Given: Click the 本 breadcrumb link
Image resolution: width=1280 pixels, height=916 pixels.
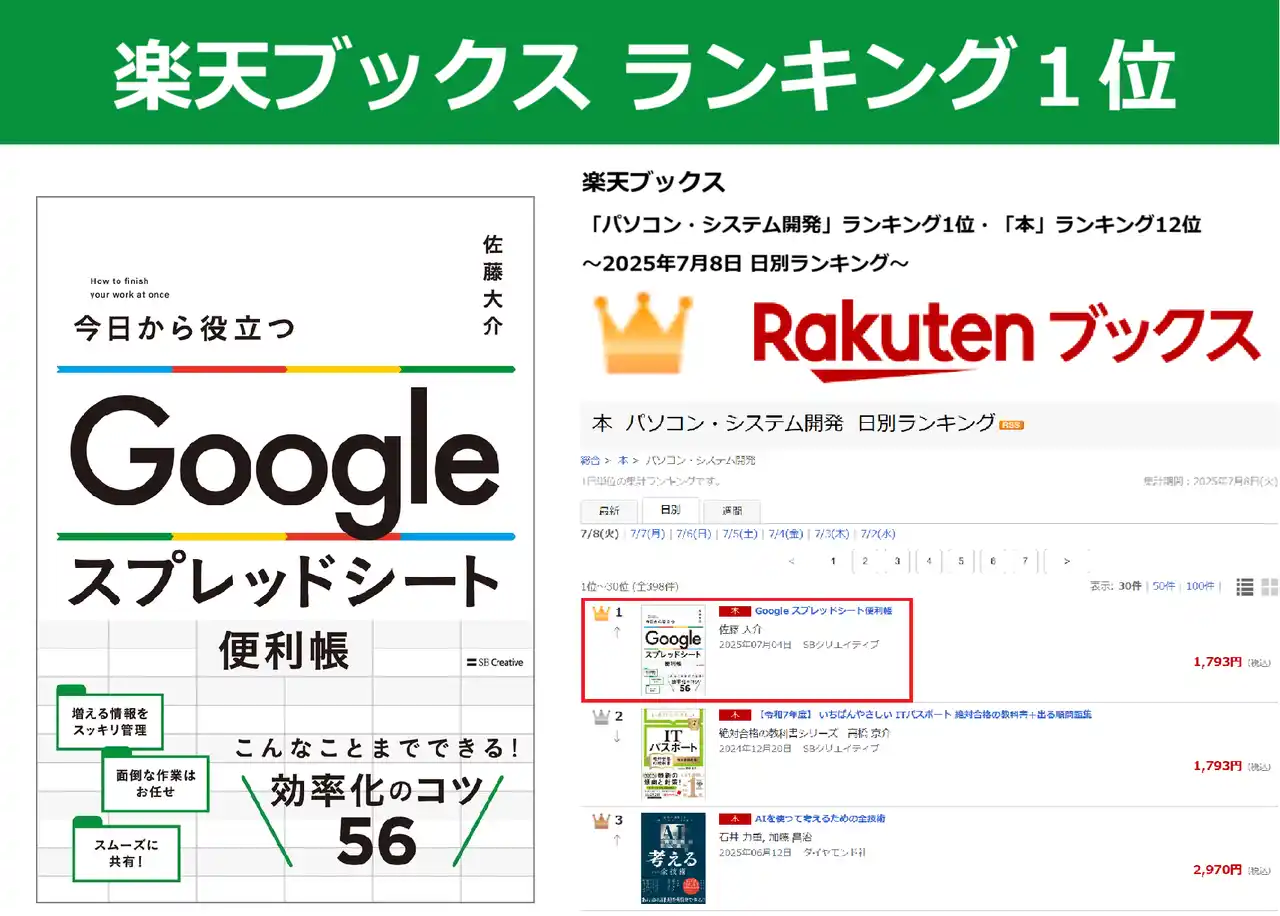Looking at the screenshot, I should 623,461.
